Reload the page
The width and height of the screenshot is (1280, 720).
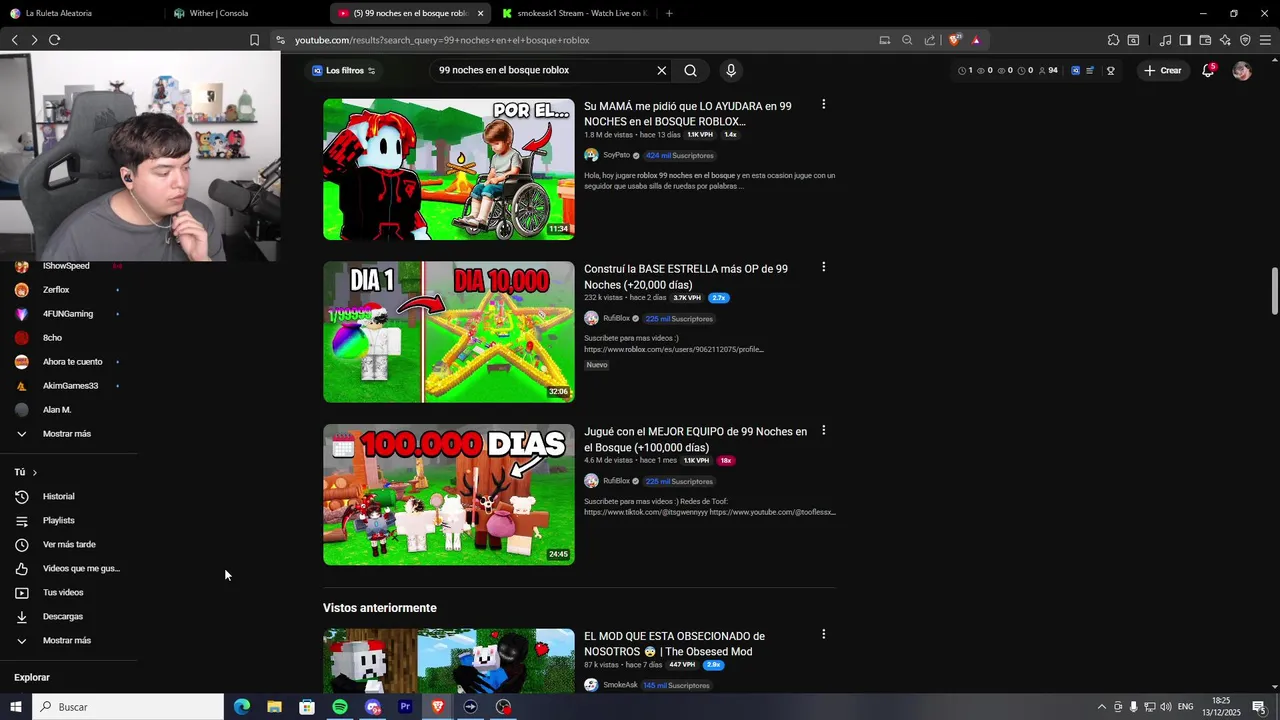pos(54,40)
